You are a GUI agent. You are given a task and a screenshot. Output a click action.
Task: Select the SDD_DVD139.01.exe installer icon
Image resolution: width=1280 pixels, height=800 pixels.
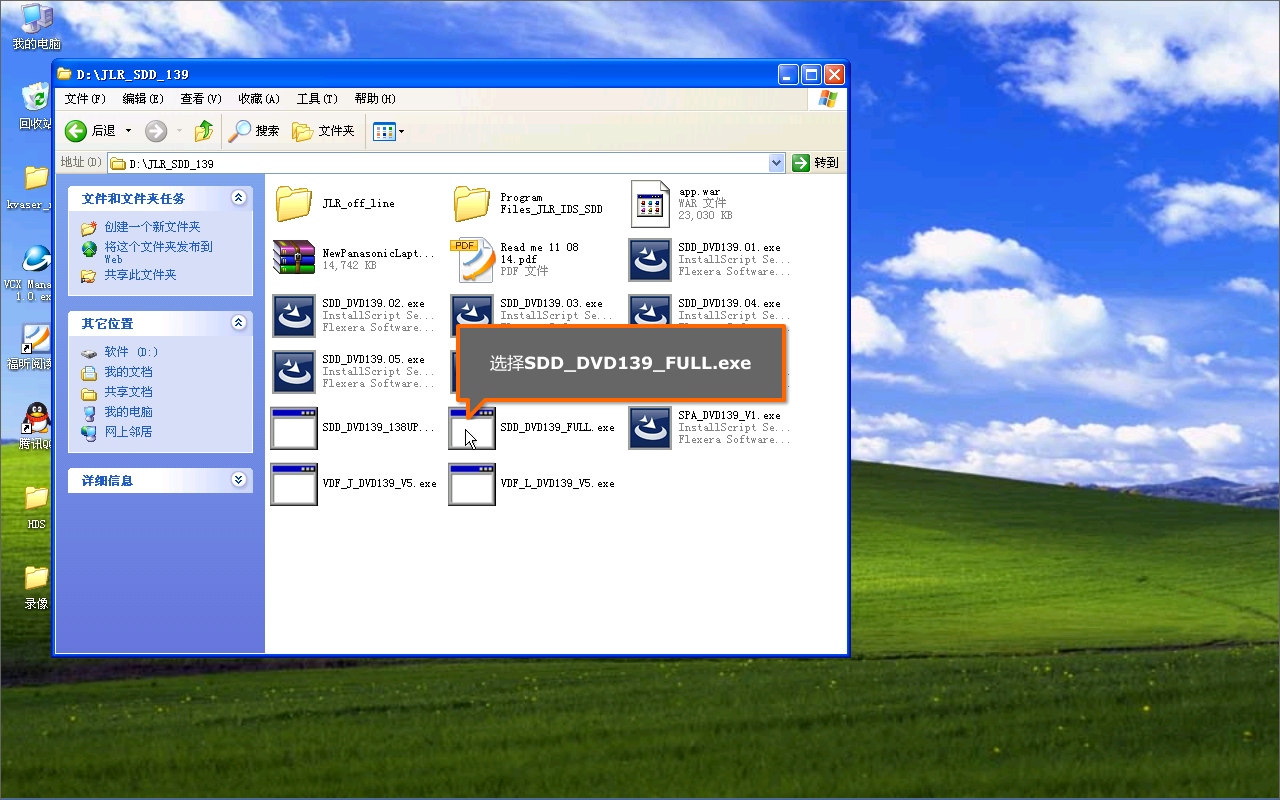coord(650,259)
